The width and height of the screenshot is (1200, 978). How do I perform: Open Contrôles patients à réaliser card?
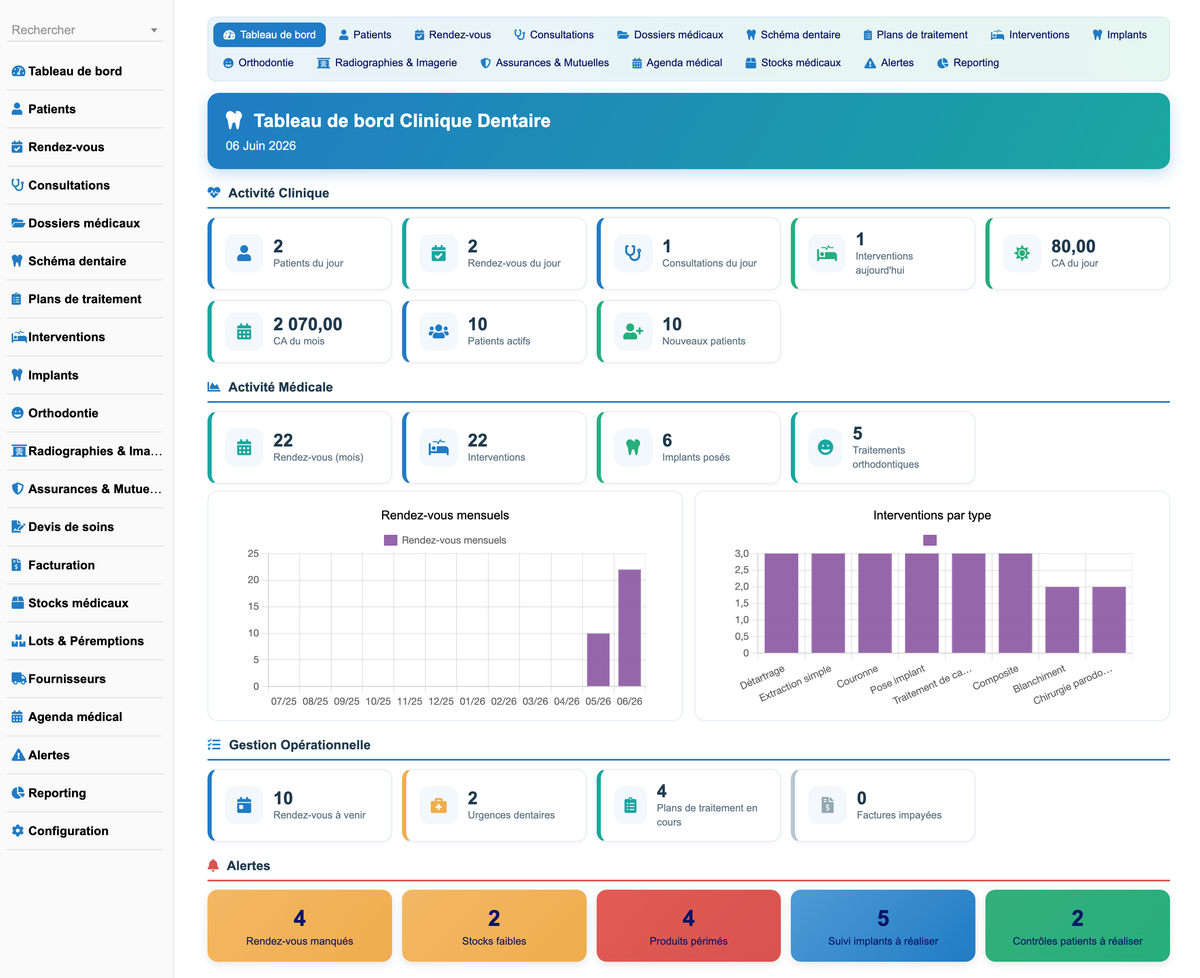point(1077,925)
